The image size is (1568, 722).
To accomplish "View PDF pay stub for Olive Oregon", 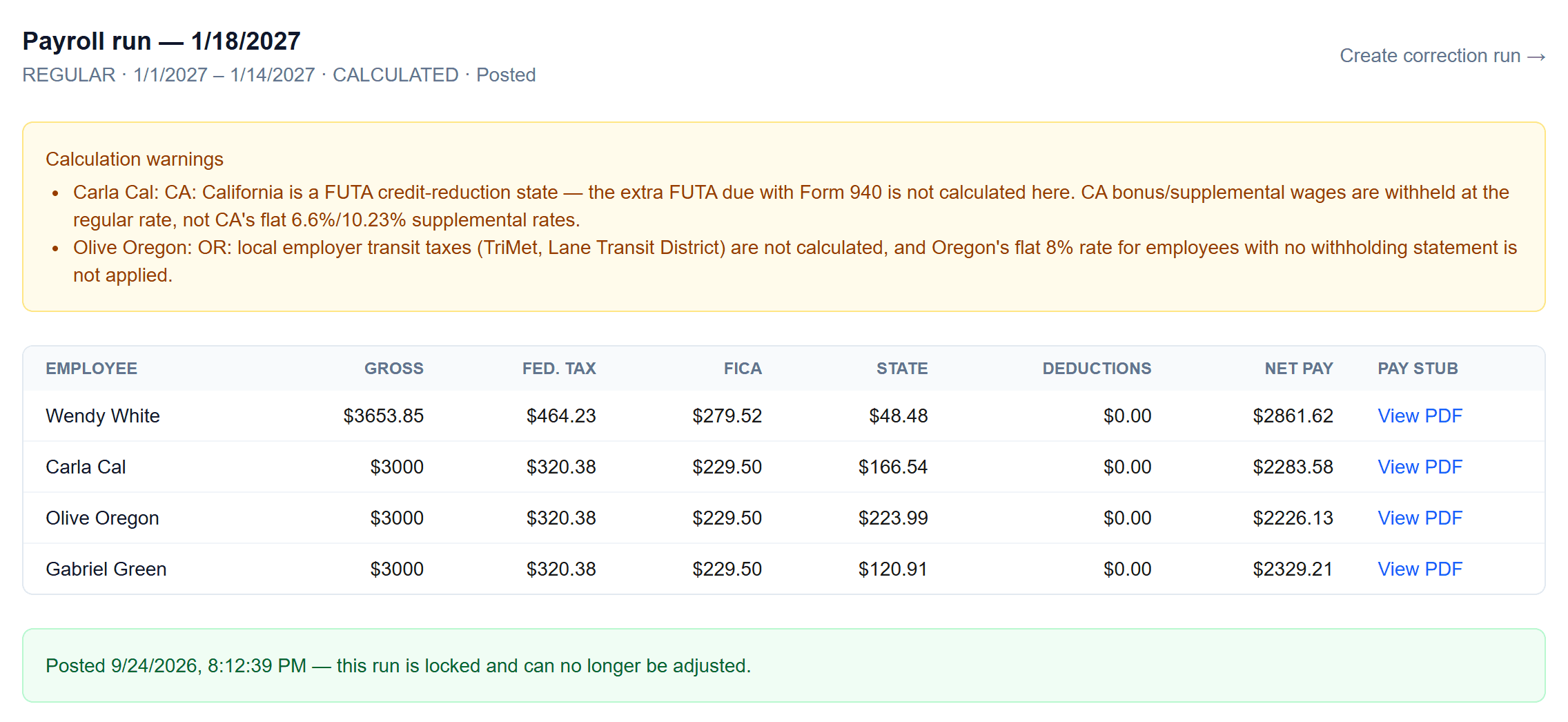I will 1420,518.
